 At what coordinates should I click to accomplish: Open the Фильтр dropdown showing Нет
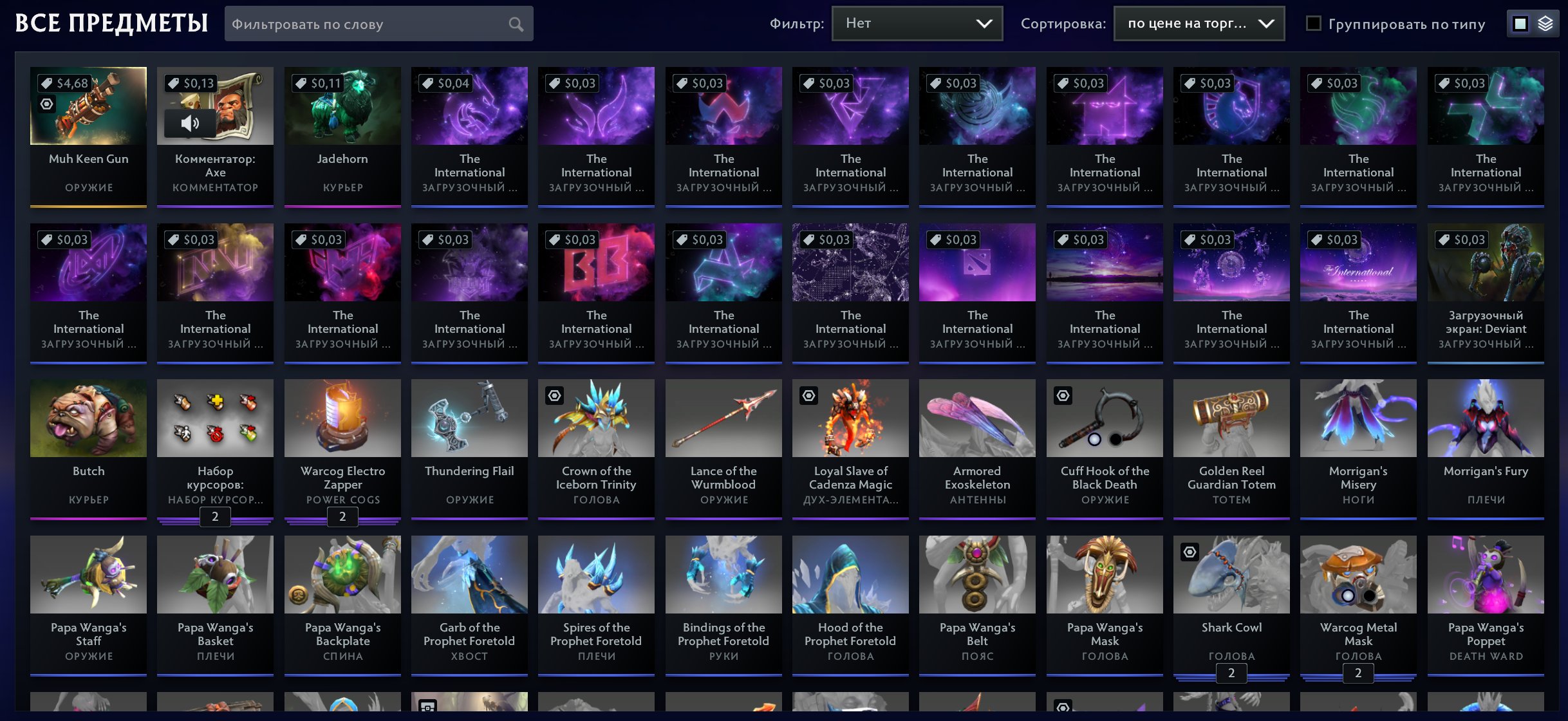[917, 24]
